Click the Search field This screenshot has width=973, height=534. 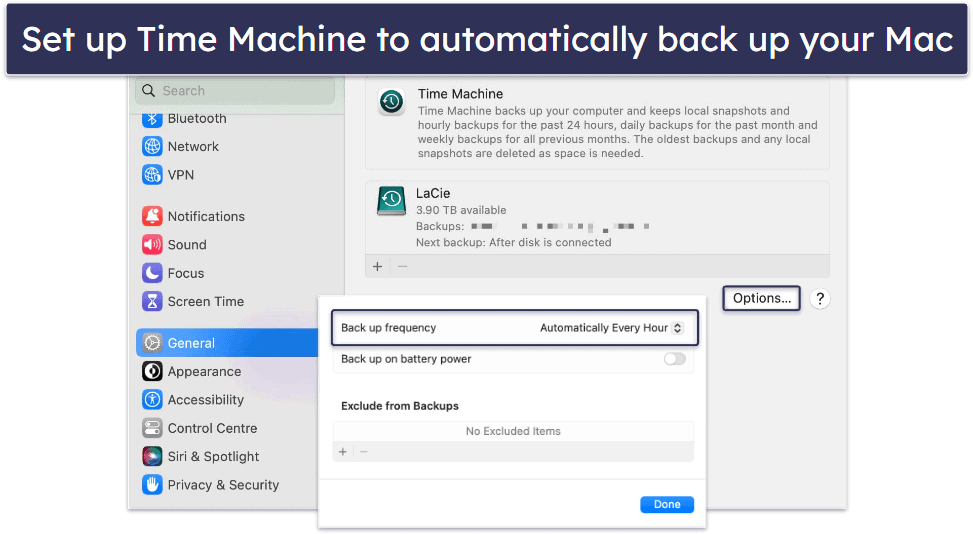pos(235,91)
